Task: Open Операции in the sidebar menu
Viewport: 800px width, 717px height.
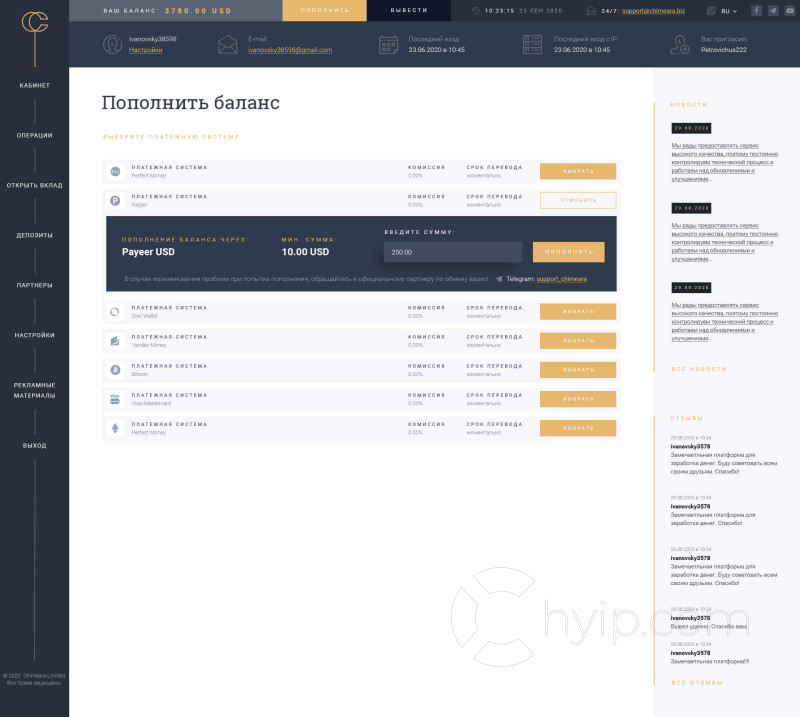Action: point(35,135)
